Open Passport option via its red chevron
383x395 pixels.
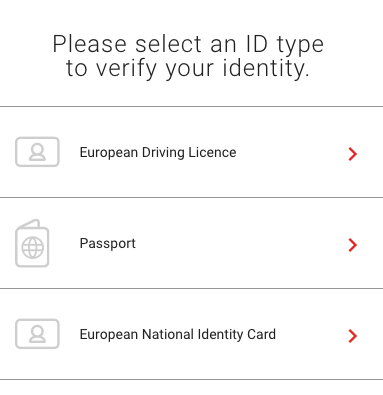click(353, 245)
